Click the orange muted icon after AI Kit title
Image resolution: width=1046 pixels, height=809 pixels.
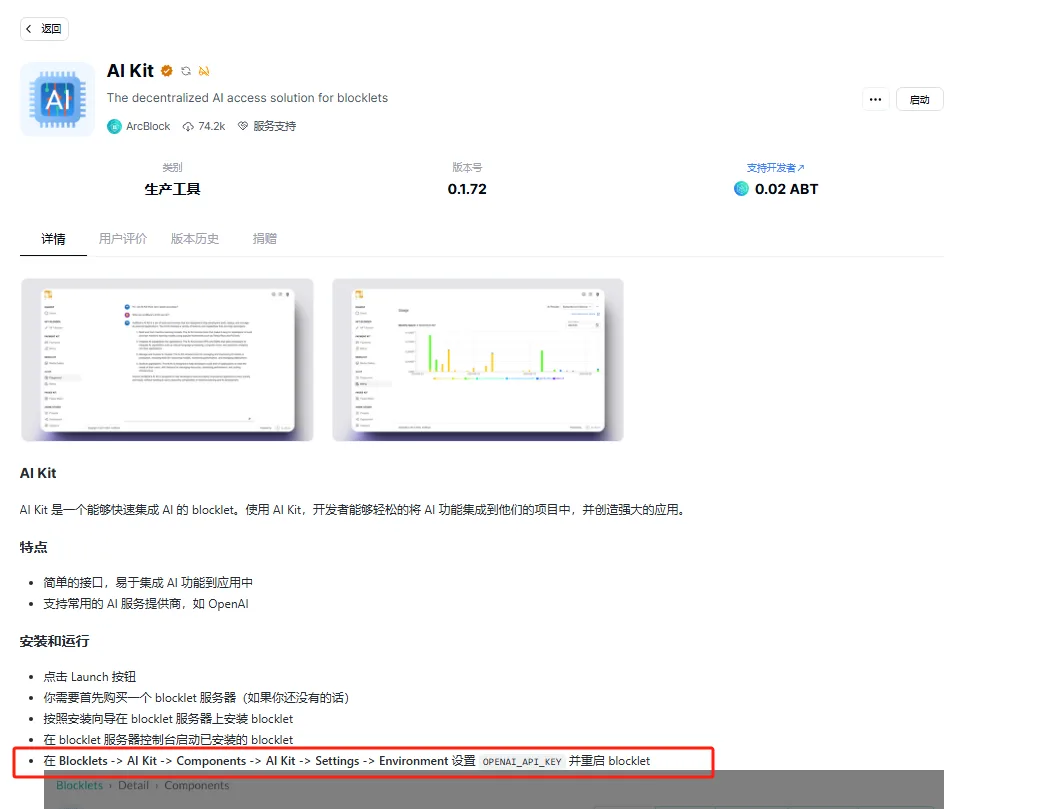[204, 71]
